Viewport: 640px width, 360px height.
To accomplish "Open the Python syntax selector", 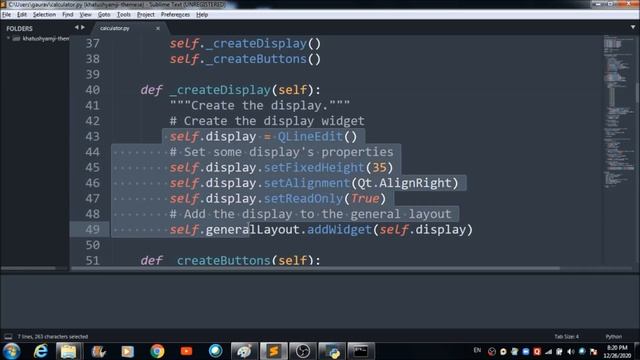I will 613,337.
